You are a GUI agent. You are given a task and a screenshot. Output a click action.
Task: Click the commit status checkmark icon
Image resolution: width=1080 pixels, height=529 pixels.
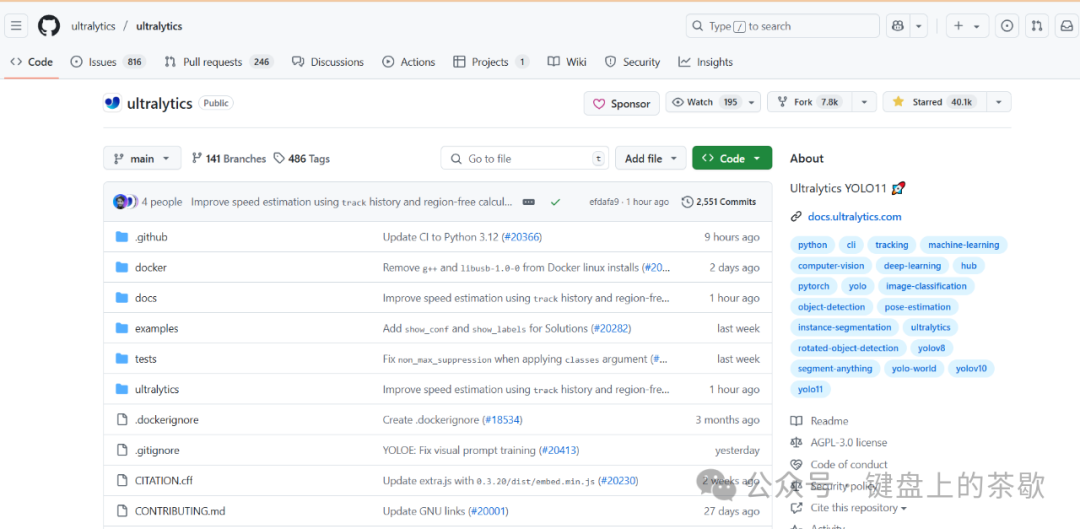pyautogui.click(x=555, y=202)
